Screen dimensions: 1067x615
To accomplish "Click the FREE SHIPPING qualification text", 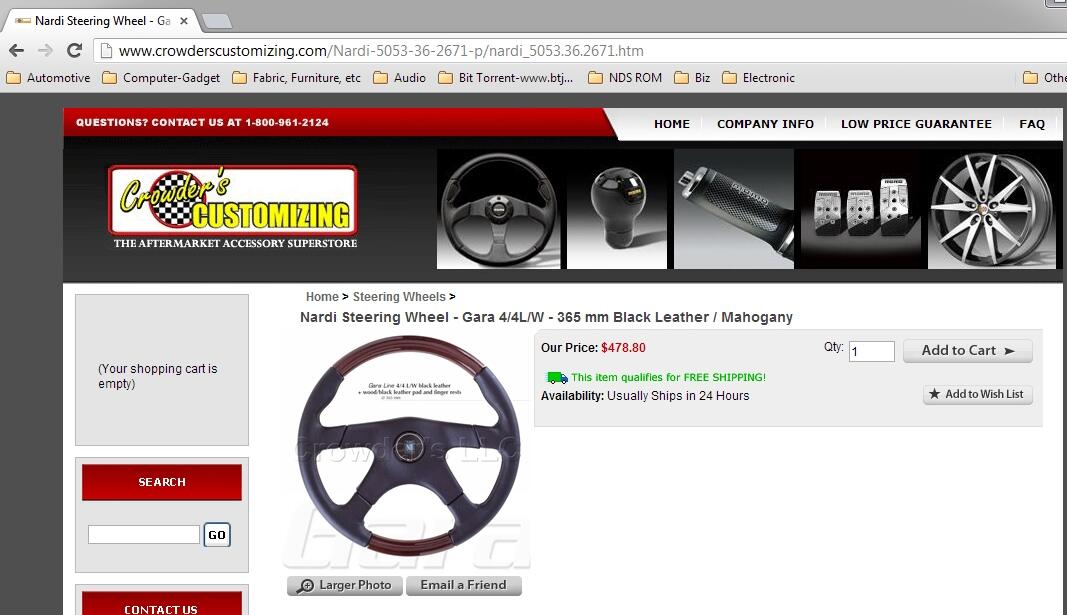I will [668, 377].
